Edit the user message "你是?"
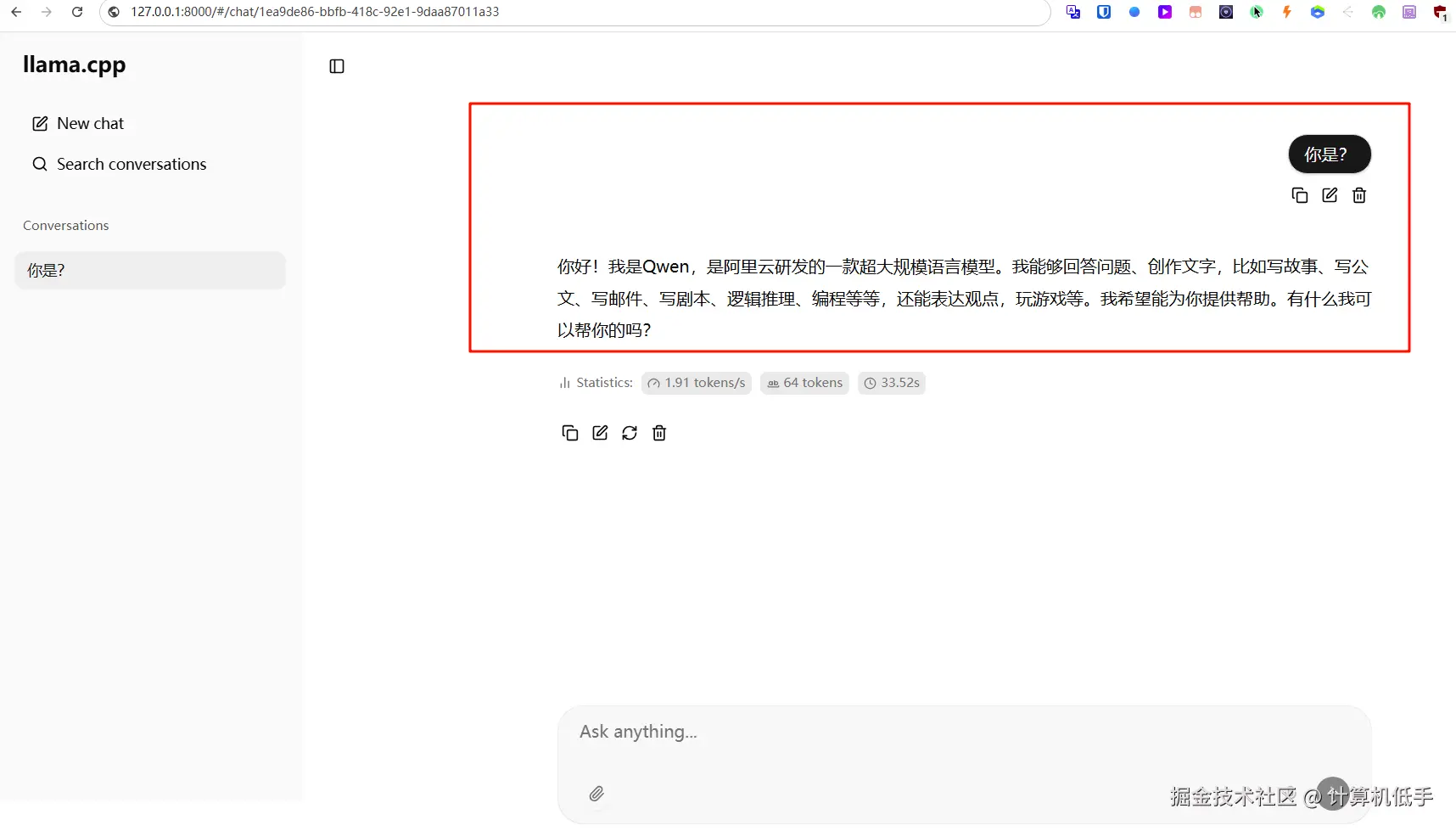 click(x=1330, y=195)
